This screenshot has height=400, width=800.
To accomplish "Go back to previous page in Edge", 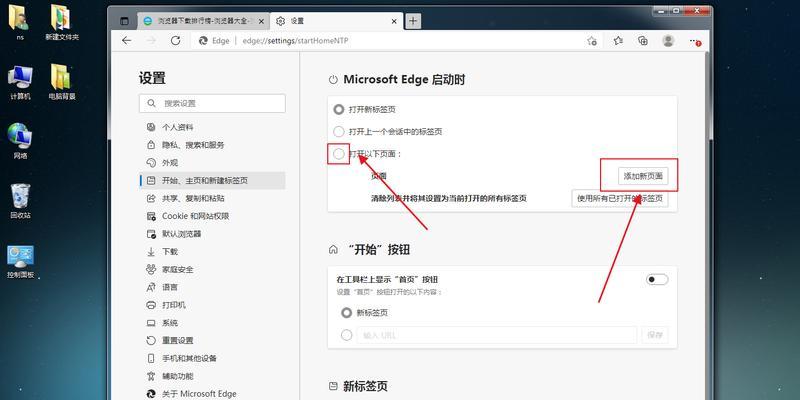I will point(127,41).
